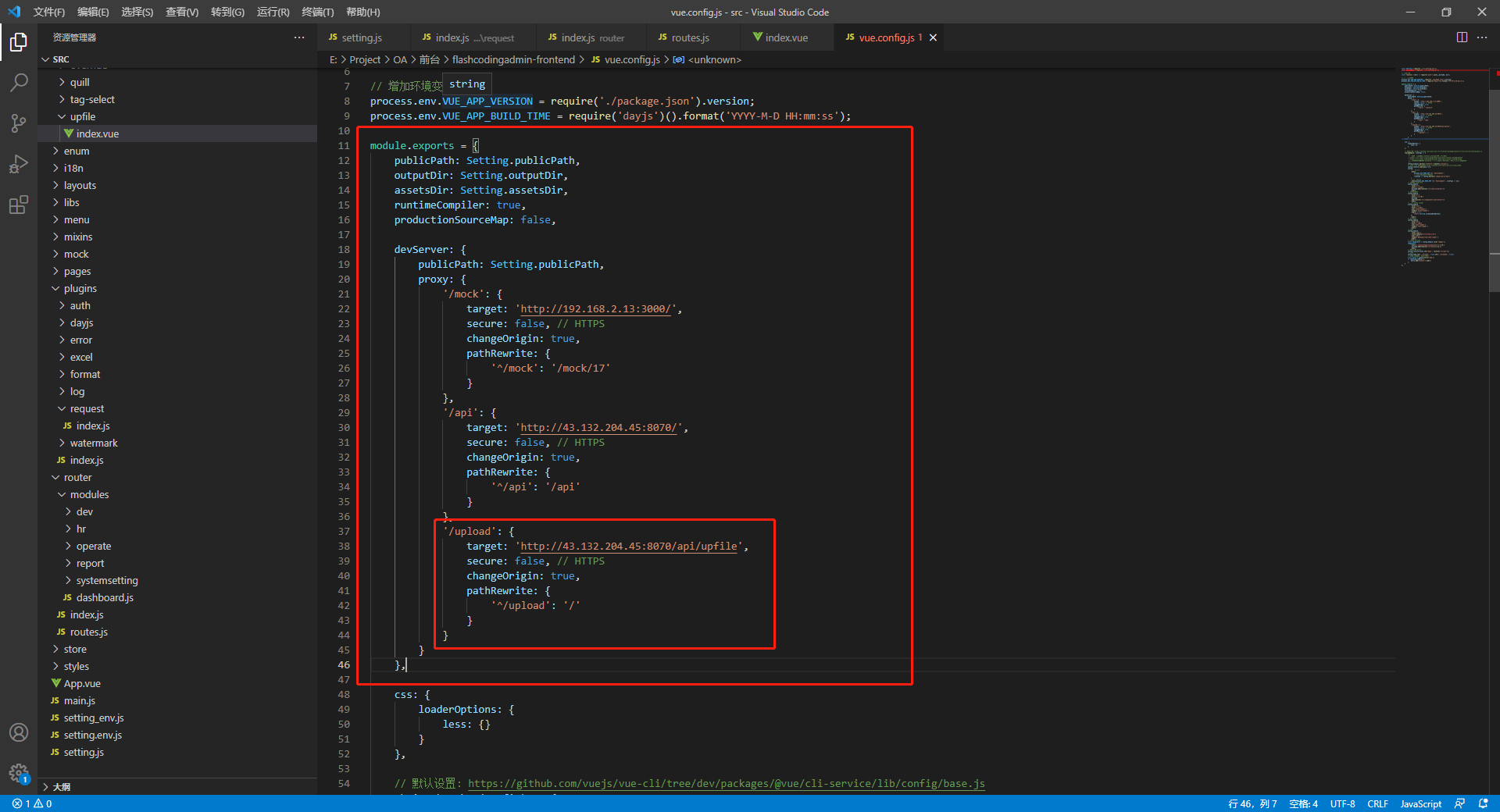Switch to the setting.js tab
The width and height of the screenshot is (1500, 812).
pyautogui.click(x=364, y=37)
